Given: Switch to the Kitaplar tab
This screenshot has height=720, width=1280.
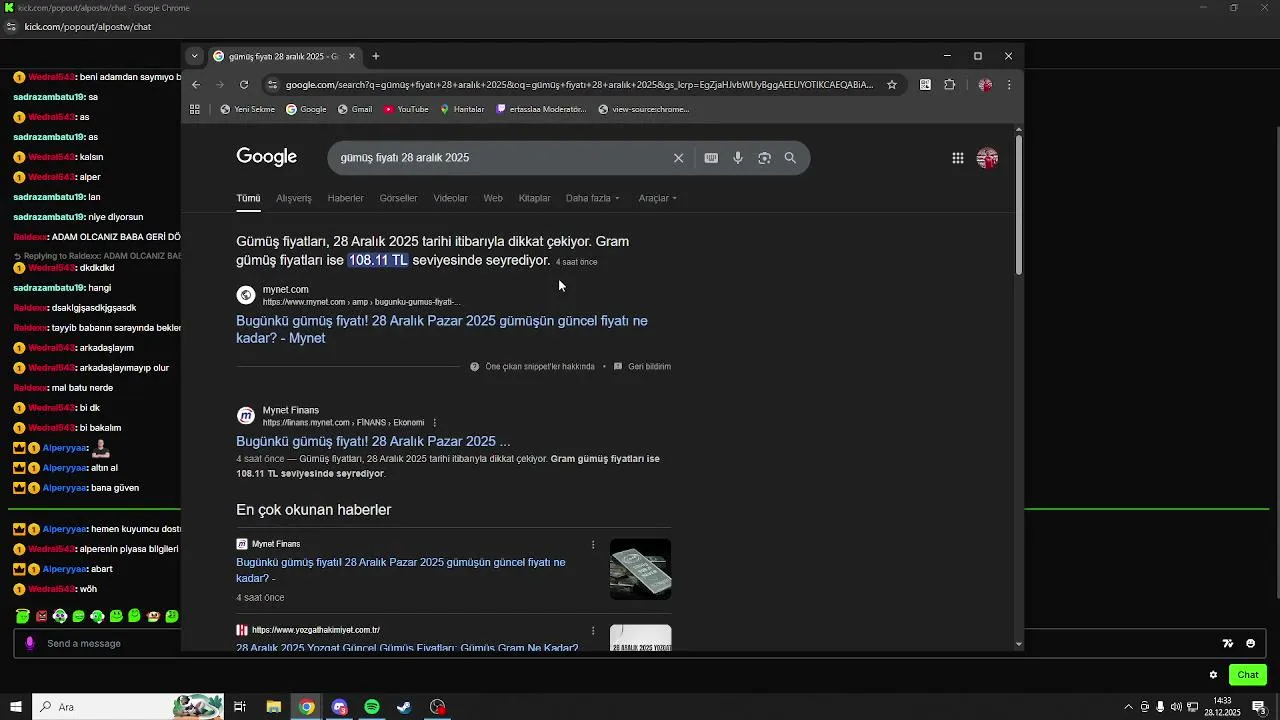Looking at the screenshot, I should (x=535, y=198).
